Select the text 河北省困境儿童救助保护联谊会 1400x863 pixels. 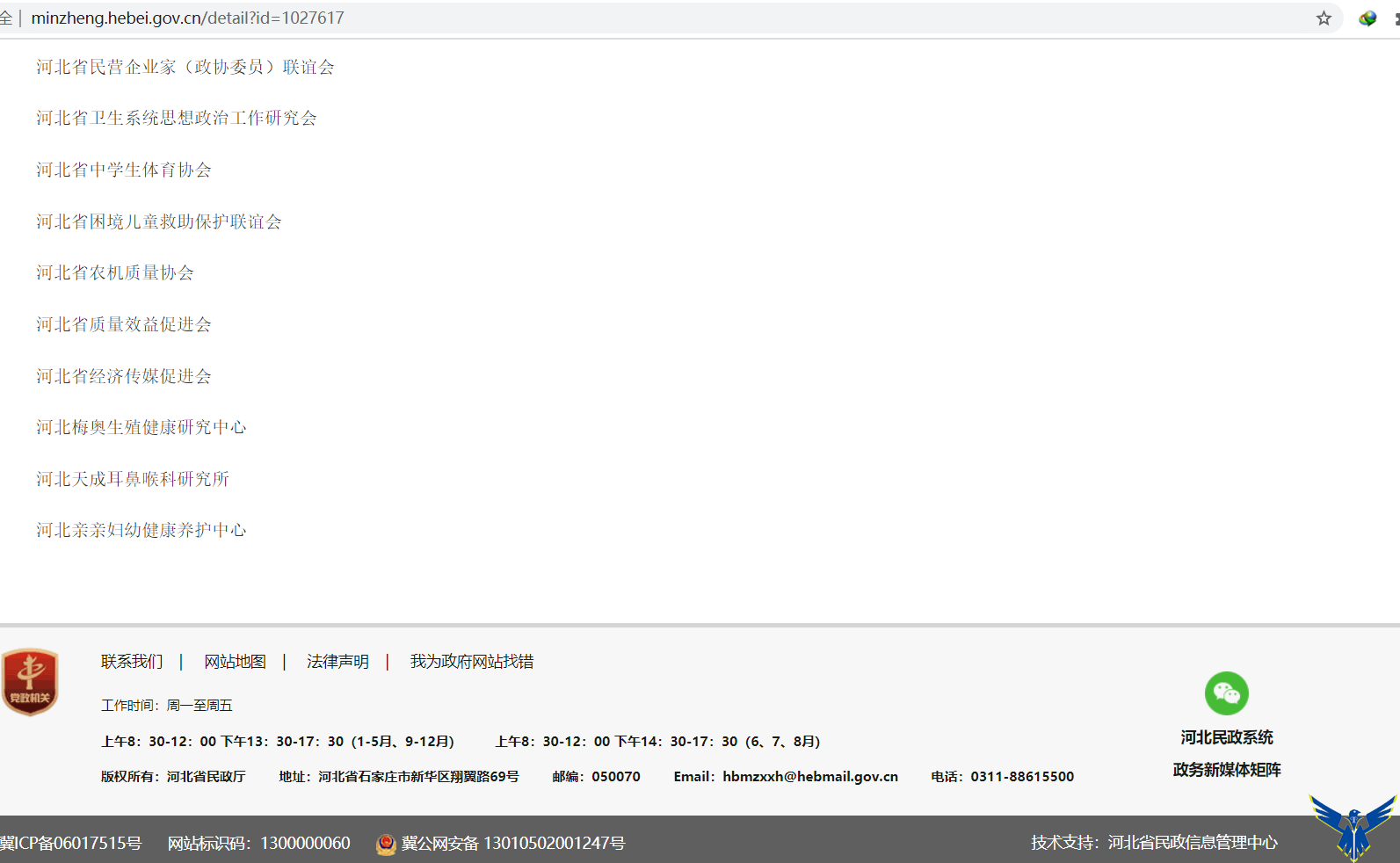pyautogui.click(x=159, y=222)
